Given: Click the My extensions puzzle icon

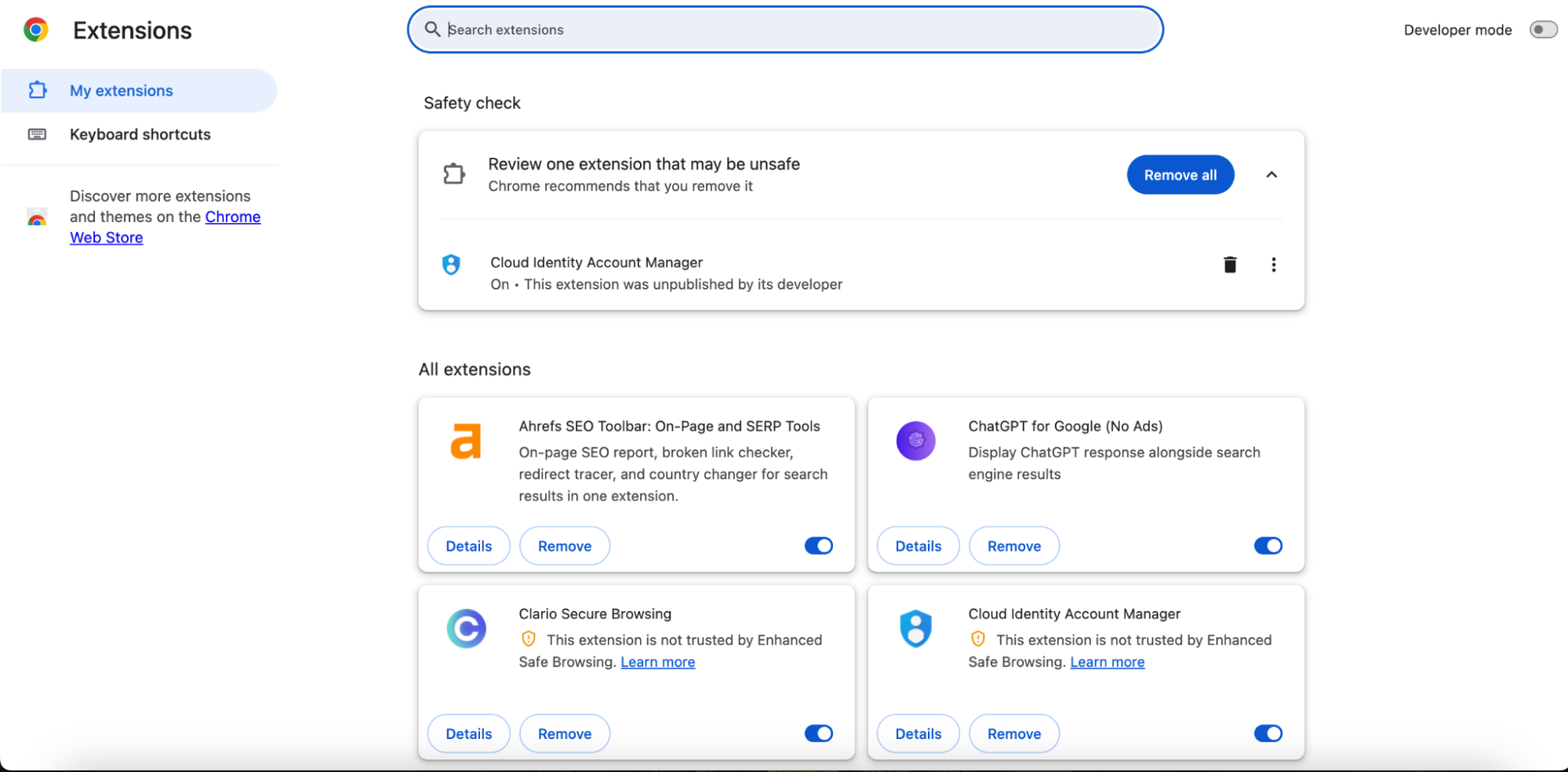Looking at the screenshot, I should (37, 90).
